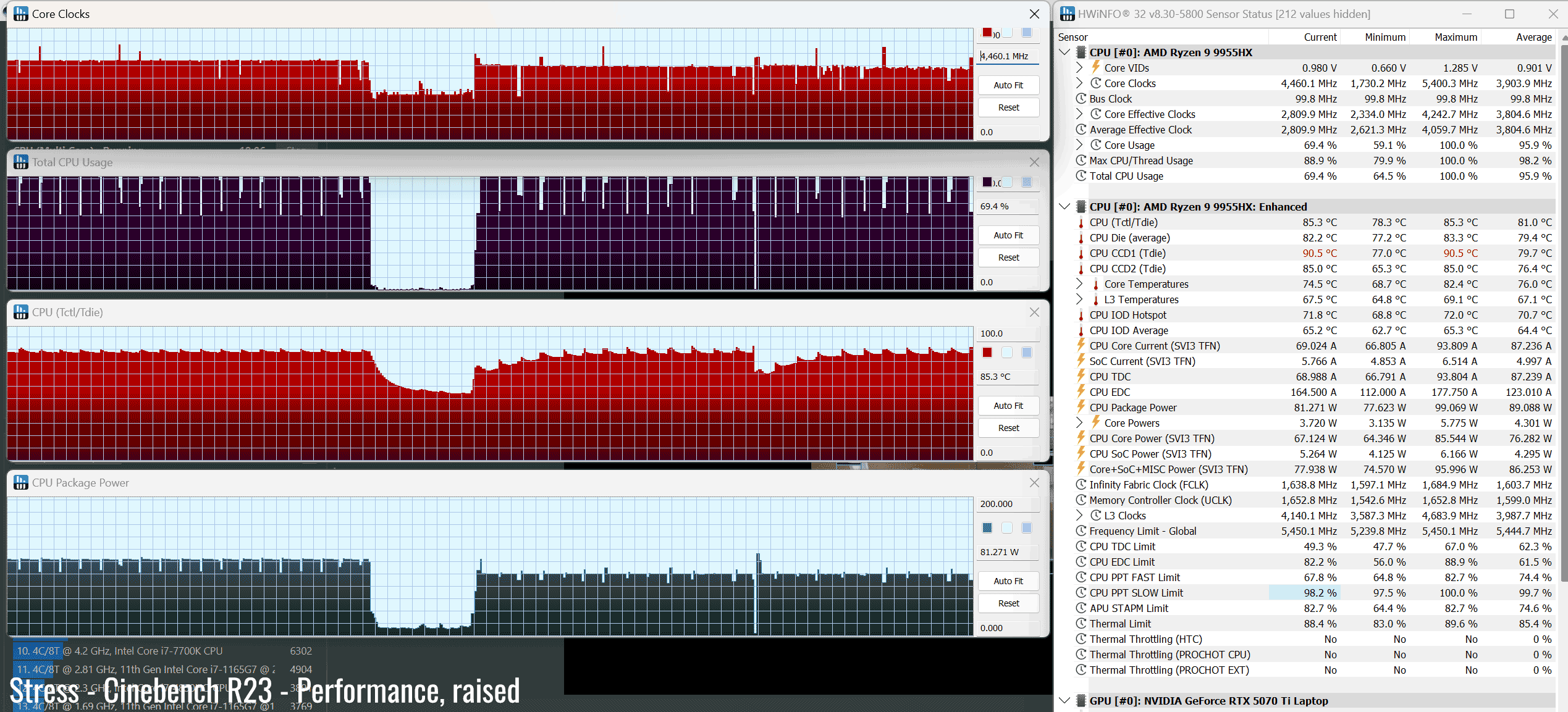Click the dark blue swatch in CPU Package Power graph
The image size is (1568, 712).
pos(987,528)
